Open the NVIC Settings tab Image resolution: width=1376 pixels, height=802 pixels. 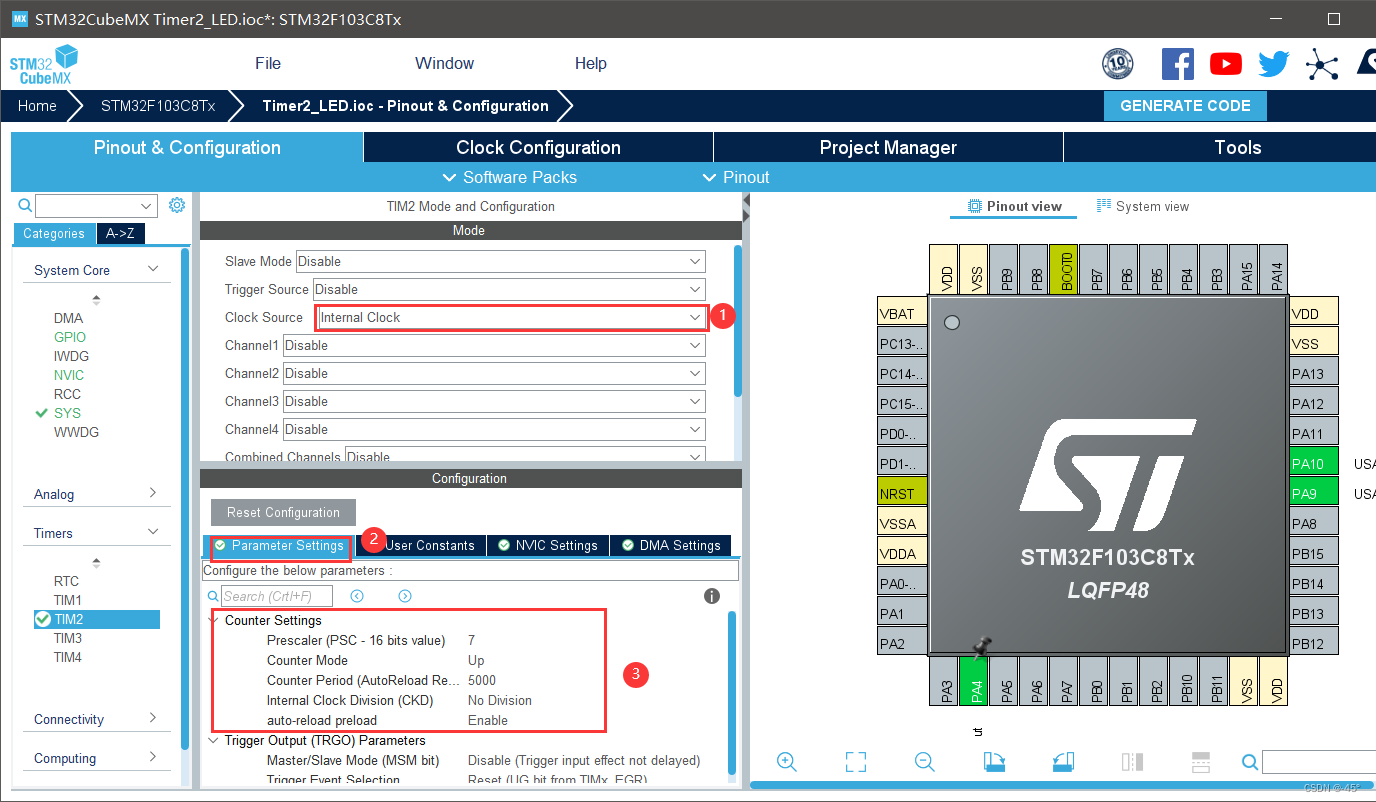(548, 545)
